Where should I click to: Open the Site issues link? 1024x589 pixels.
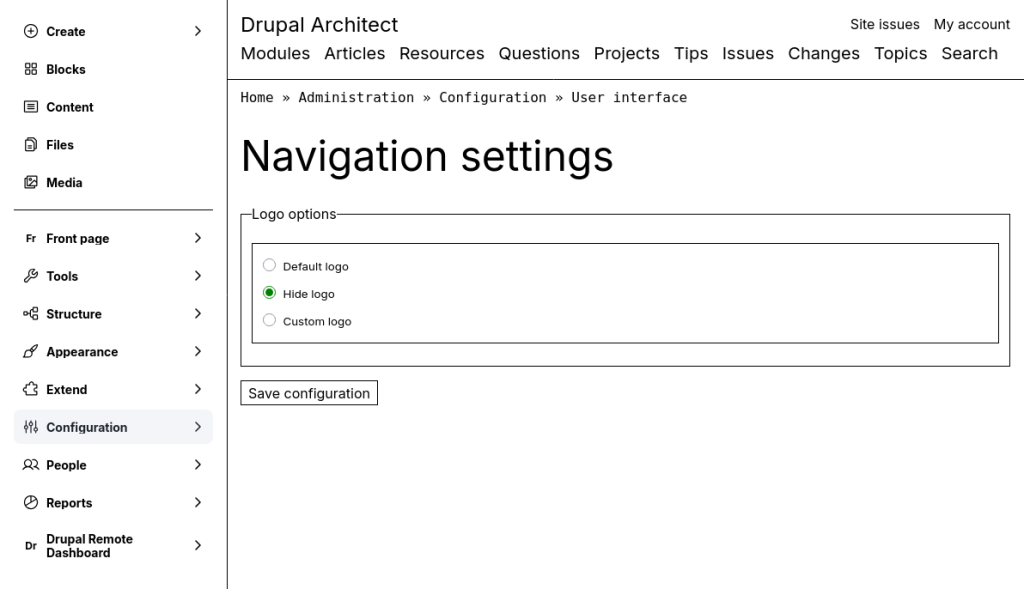point(884,25)
